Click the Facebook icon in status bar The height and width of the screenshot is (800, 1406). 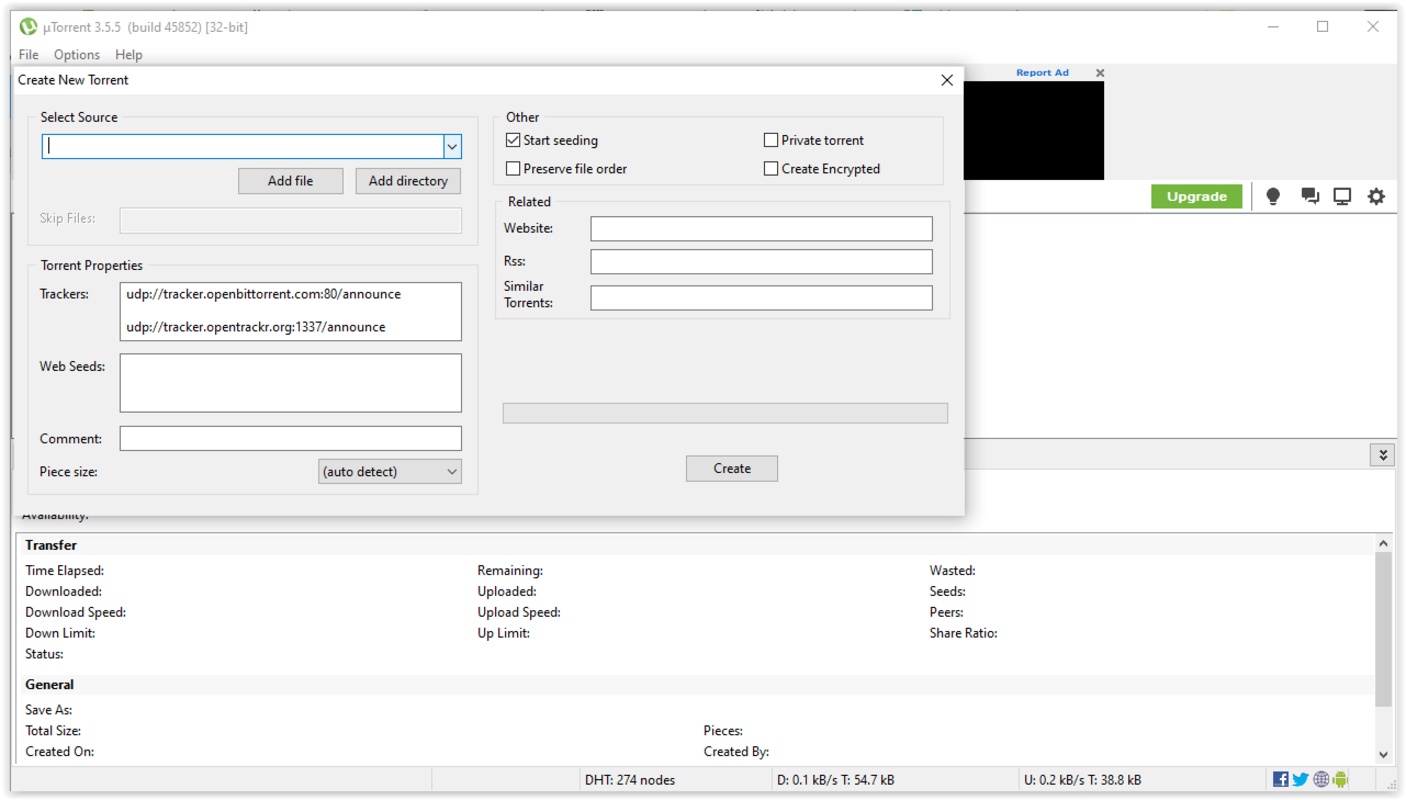pos(1280,780)
